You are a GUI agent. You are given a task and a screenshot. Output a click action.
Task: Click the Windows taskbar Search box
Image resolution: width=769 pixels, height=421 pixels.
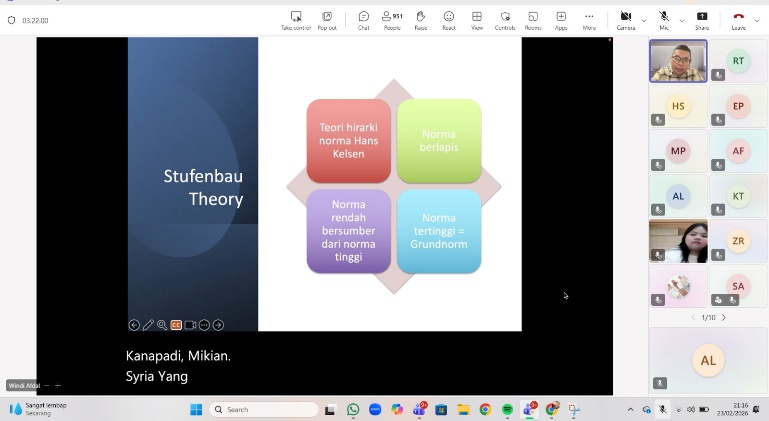pos(264,409)
